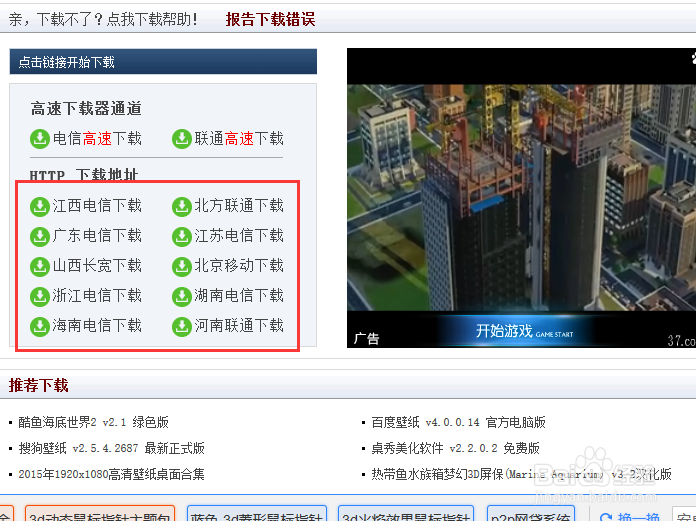The image size is (696, 521).
Task: Download via 广东电信下载 link
Action: (x=97, y=236)
